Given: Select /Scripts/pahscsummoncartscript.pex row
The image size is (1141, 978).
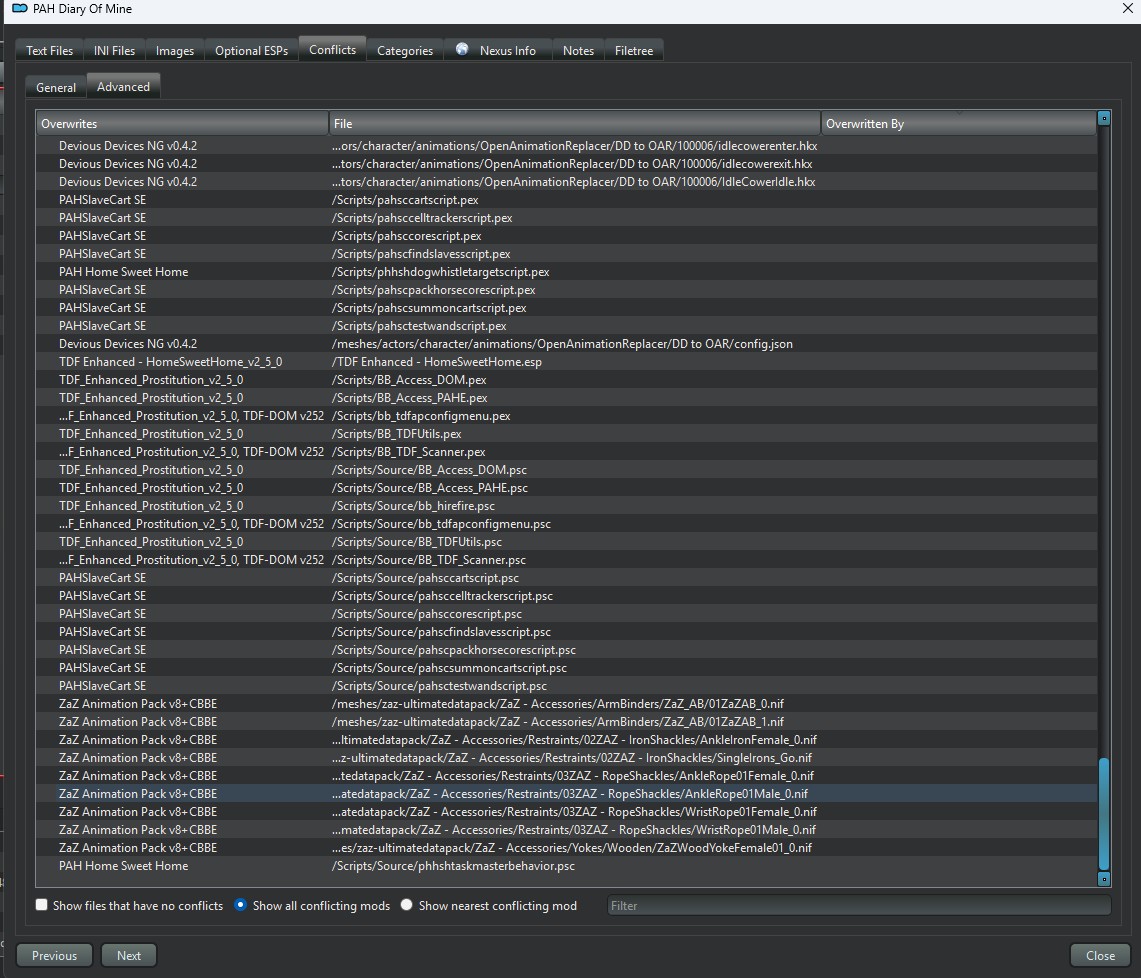Looking at the screenshot, I should click(x=567, y=308).
